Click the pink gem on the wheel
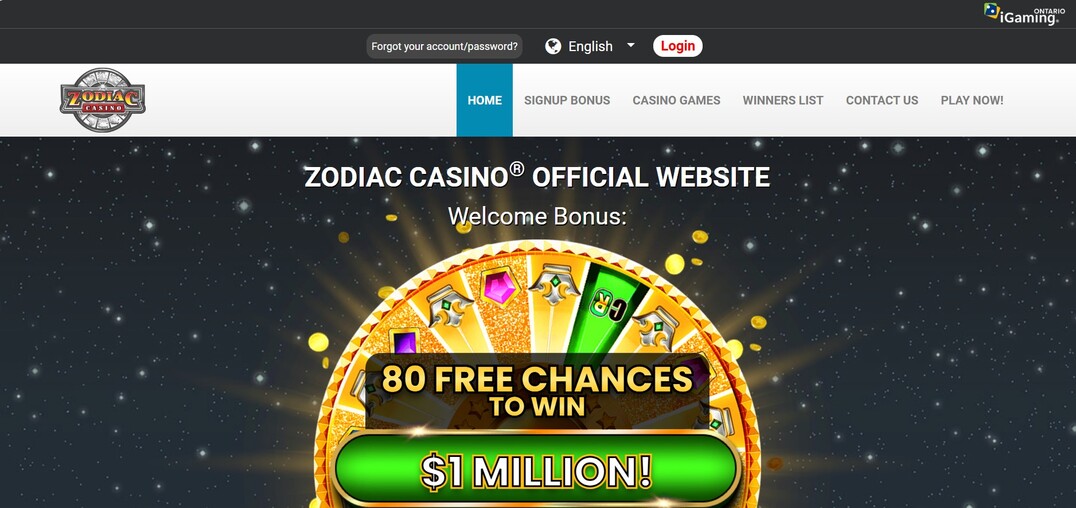 pos(499,286)
